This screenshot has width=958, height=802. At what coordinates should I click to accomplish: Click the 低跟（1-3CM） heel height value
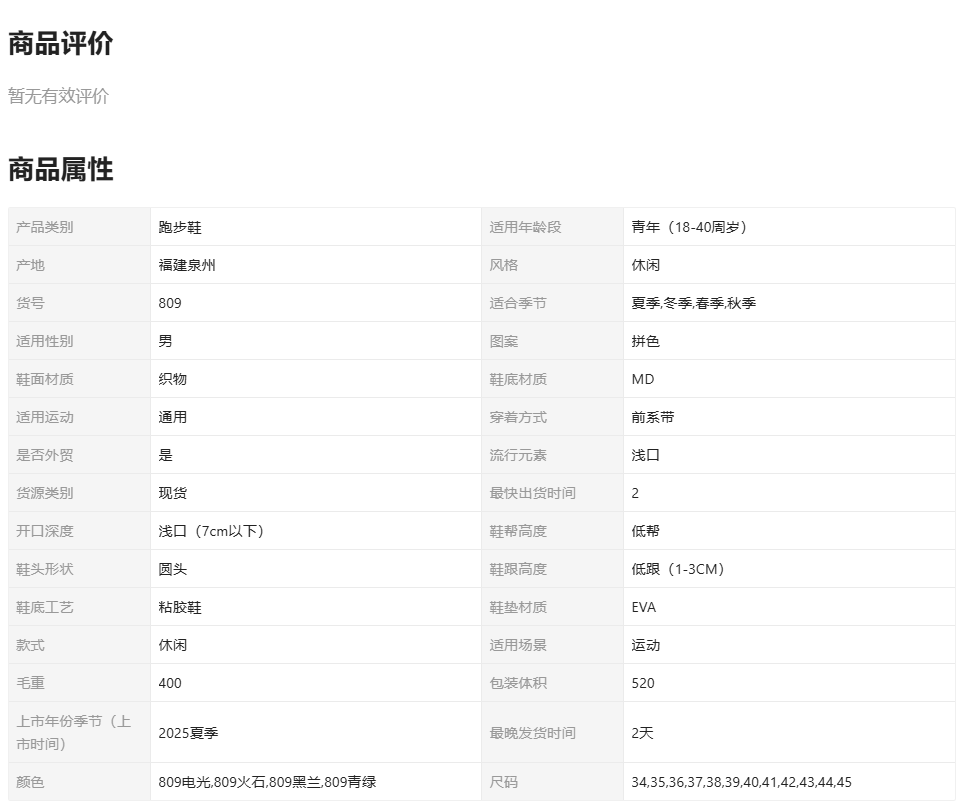point(678,569)
